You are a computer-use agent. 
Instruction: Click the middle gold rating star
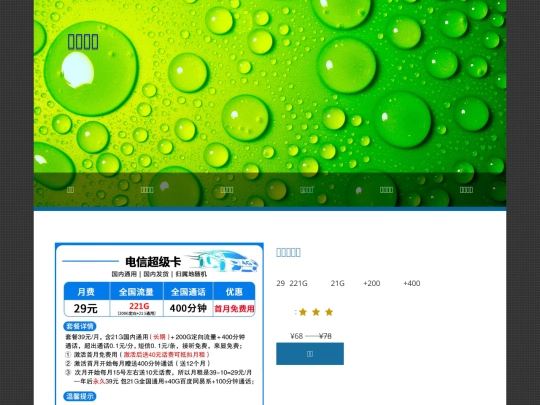pos(316,312)
